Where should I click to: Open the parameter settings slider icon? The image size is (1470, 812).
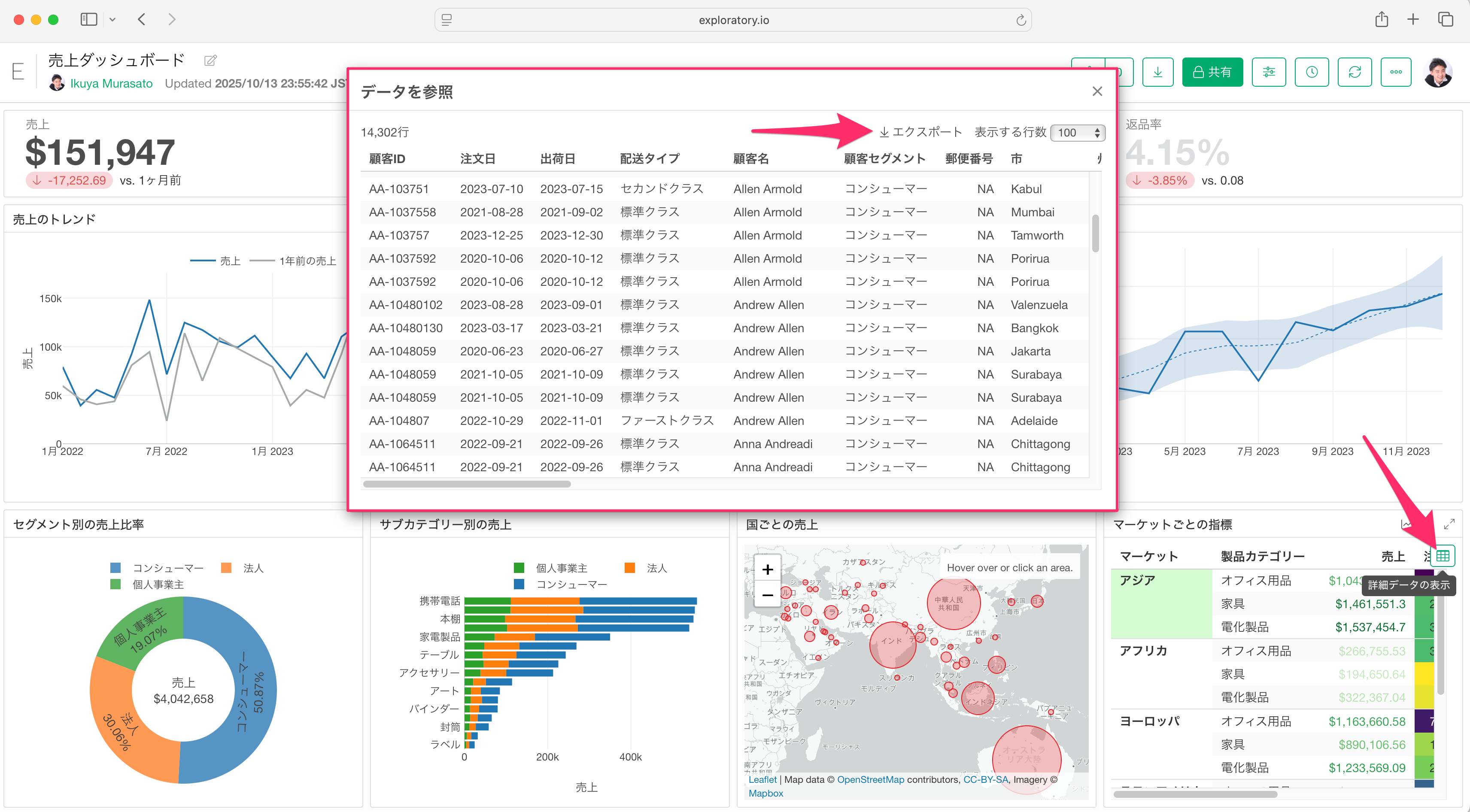[1268, 72]
